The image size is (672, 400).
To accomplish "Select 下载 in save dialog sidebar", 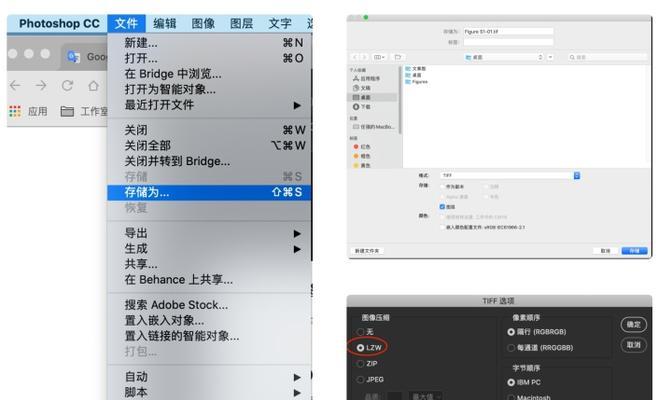I will [362, 107].
